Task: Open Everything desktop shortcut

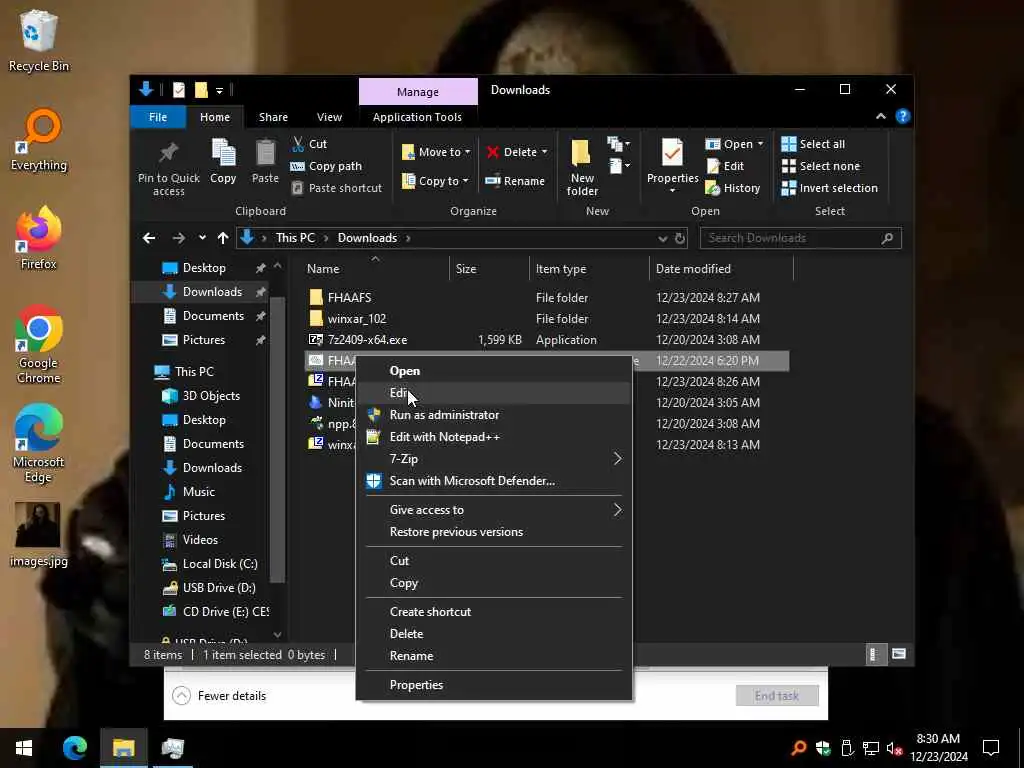Action: coord(39,140)
